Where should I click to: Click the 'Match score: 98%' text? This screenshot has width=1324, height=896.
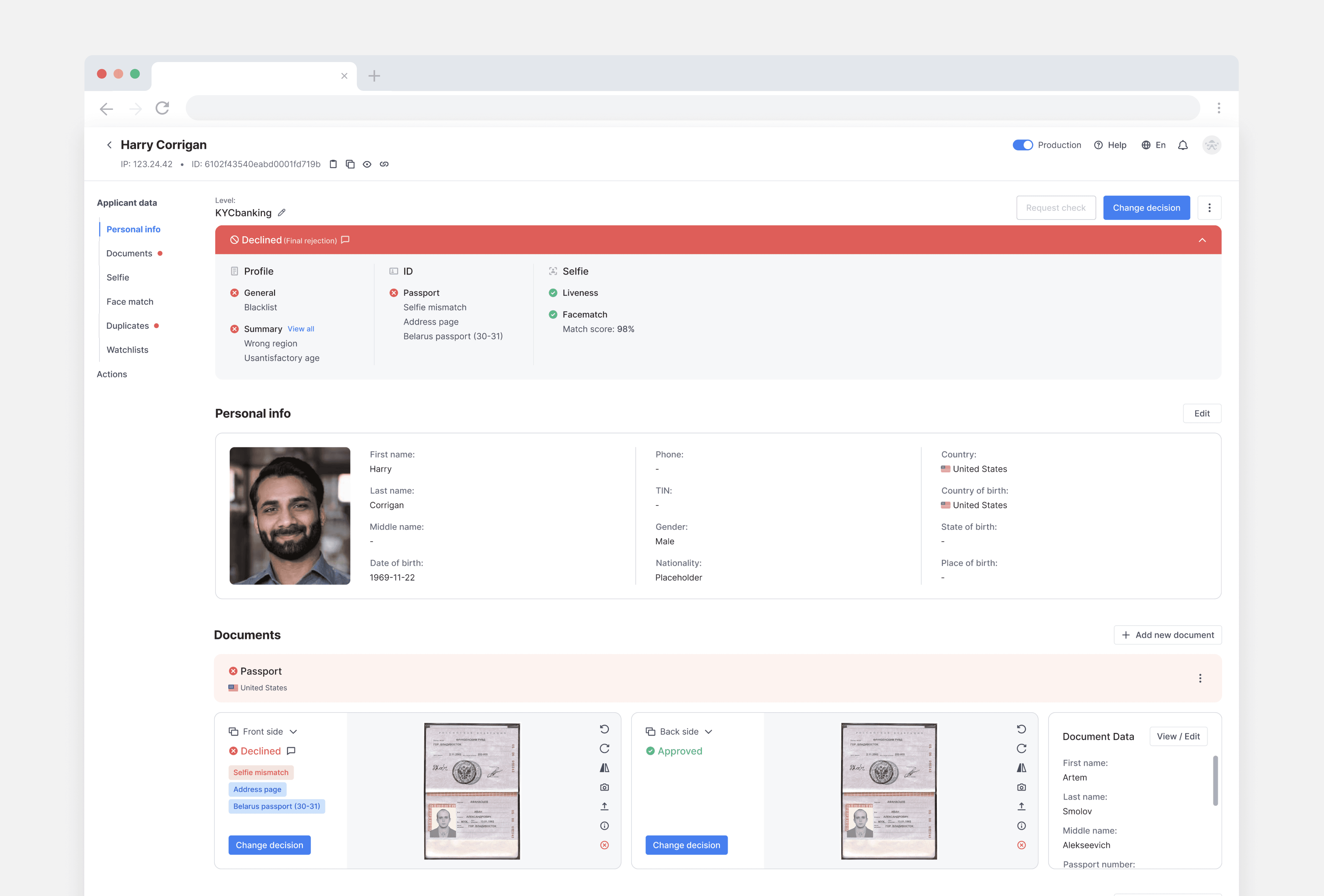598,329
